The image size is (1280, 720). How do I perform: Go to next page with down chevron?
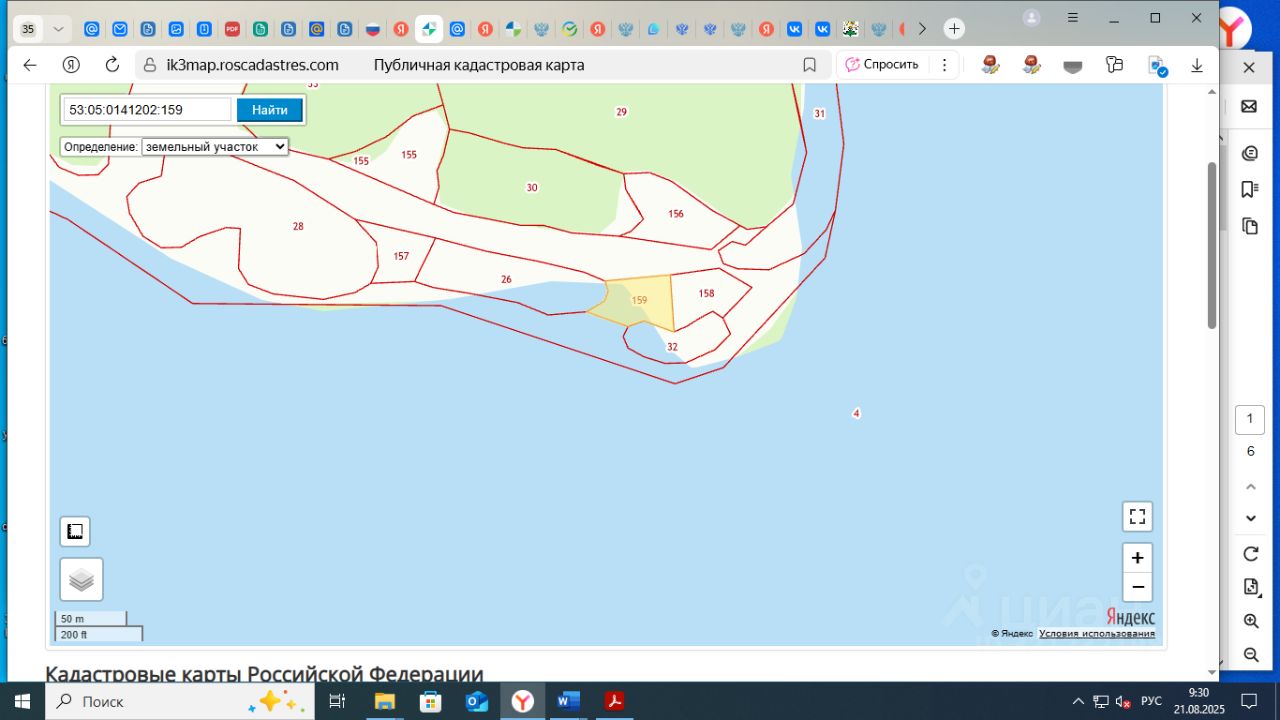[x=1250, y=518]
